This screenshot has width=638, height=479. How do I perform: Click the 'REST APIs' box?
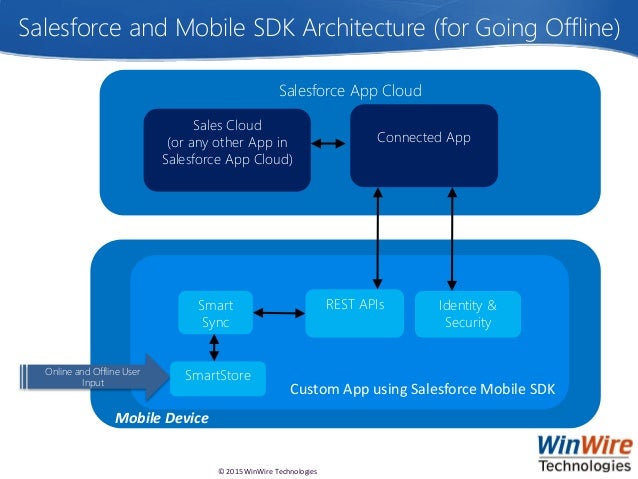click(x=354, y=313)
